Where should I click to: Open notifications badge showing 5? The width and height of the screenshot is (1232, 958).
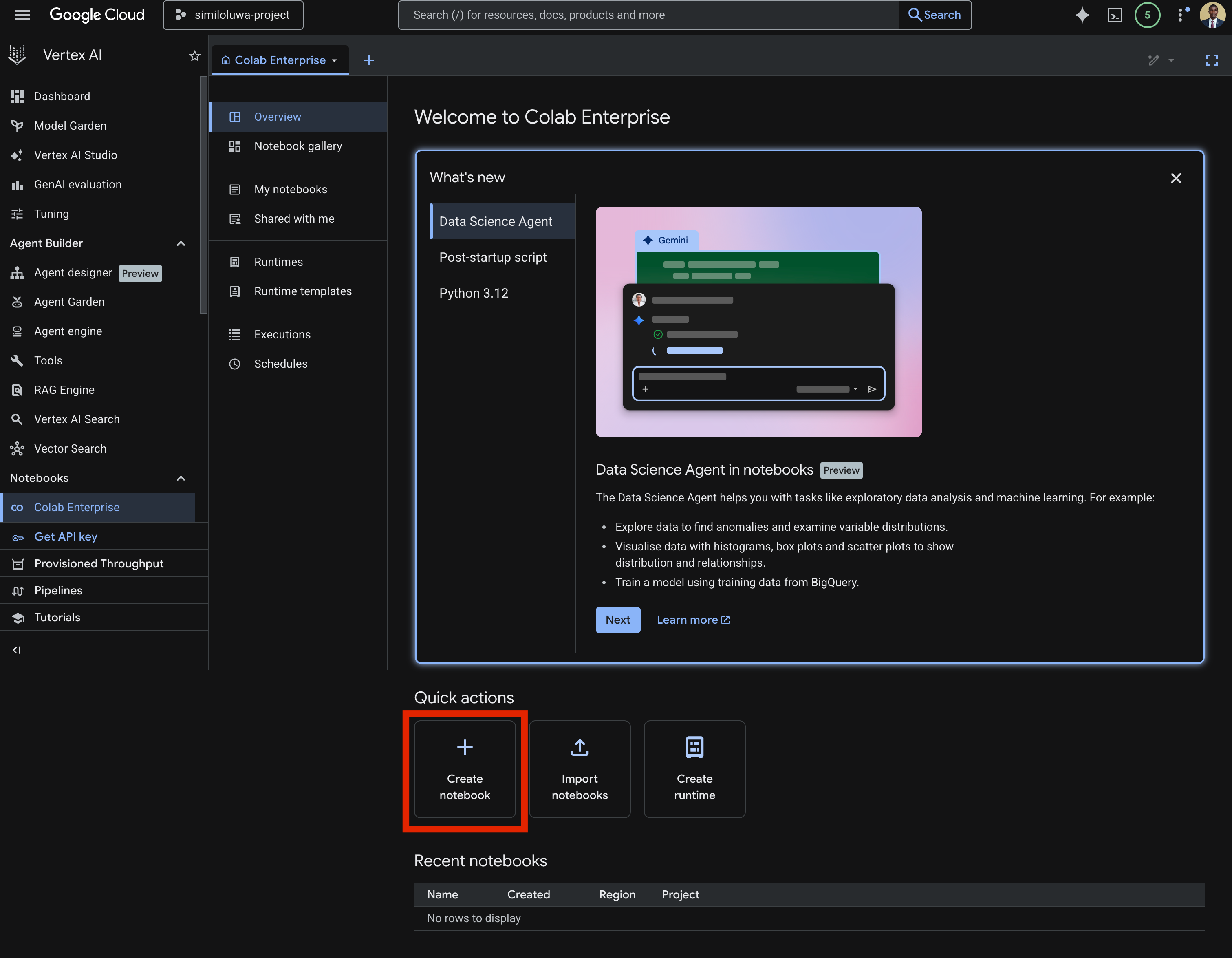coord(1147,15)
